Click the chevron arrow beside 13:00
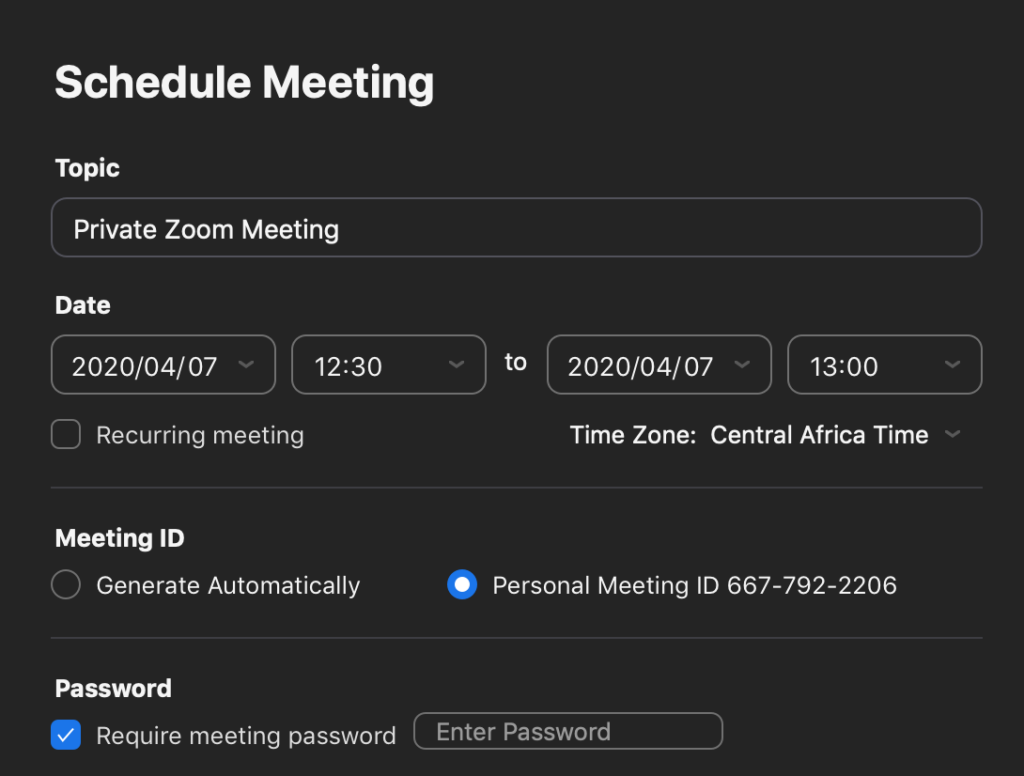 (952, 365)
